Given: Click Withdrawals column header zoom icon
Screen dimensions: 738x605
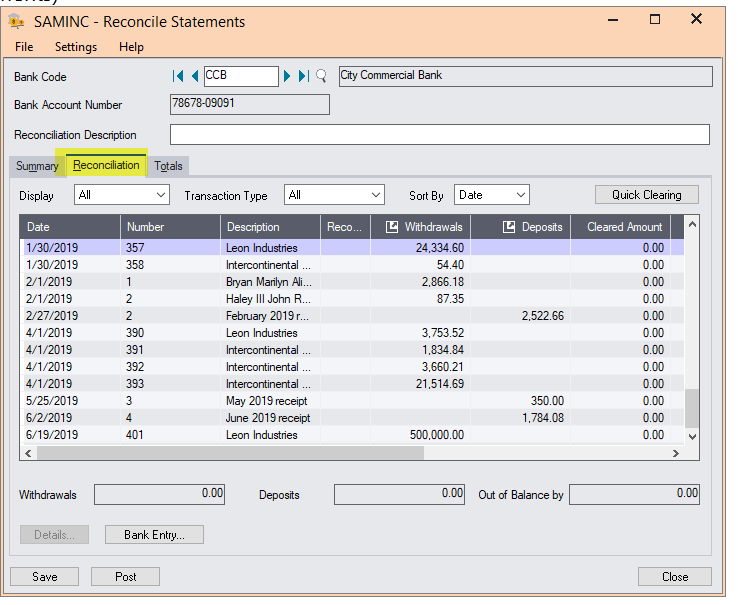Looking at the screenshot, I should (391, 227).
